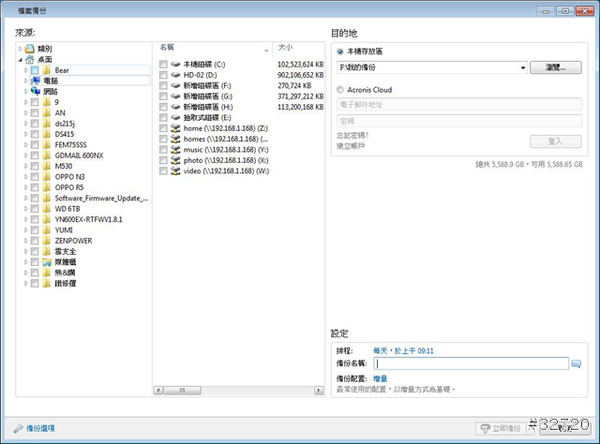Viewport: 600px width, 444px height.
Task: Click the categories icon at tree top
Action: (29, 49)
